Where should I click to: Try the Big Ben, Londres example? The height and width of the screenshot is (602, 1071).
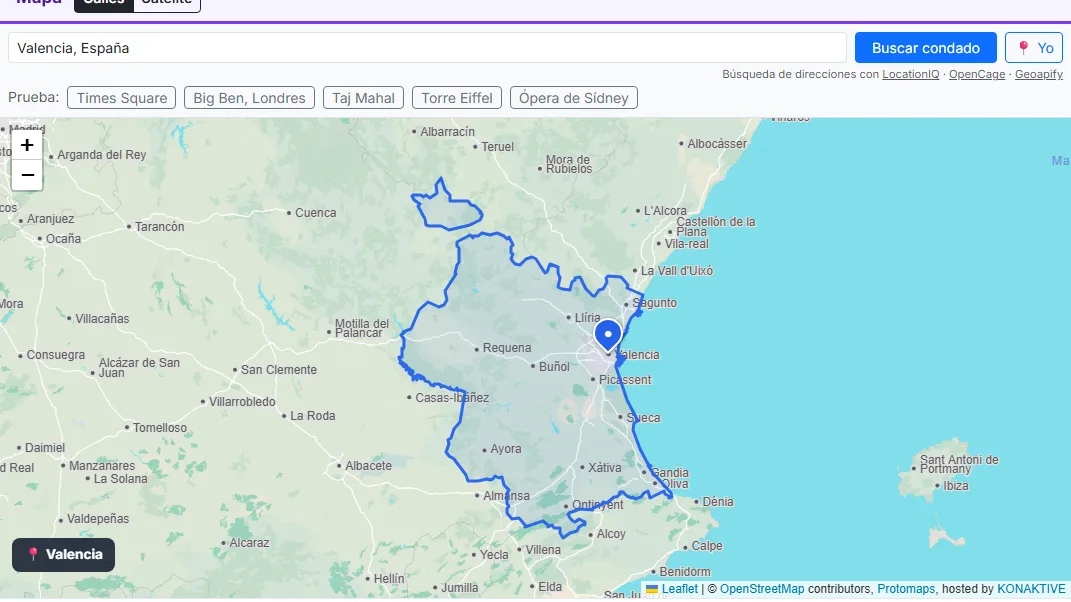[249, 98]
